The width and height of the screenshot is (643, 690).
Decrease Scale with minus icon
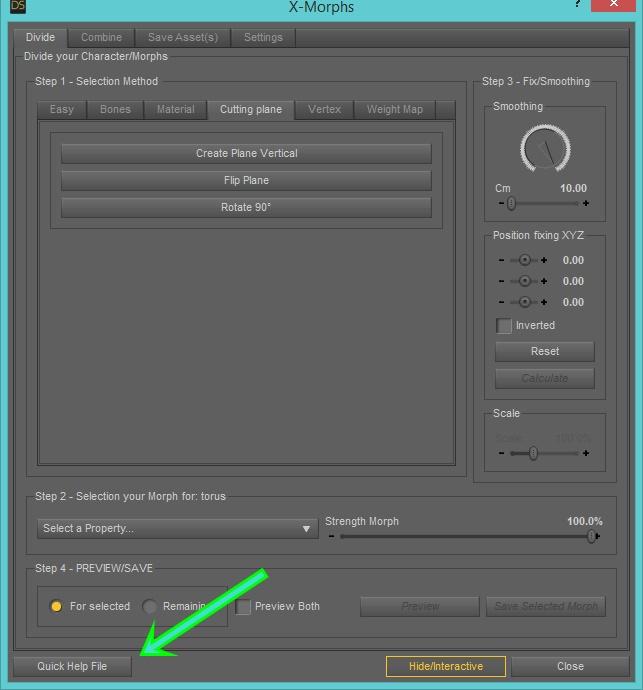501,453
